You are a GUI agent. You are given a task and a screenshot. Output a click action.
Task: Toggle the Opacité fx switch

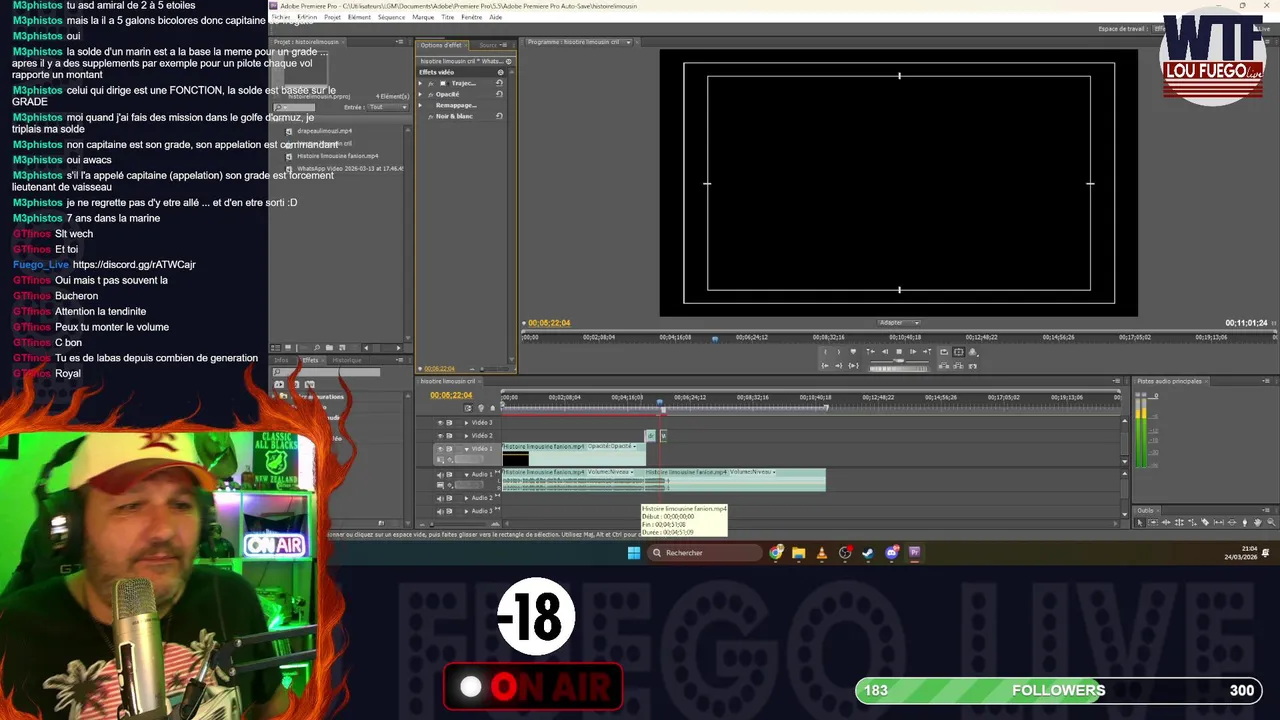[431, 95]
